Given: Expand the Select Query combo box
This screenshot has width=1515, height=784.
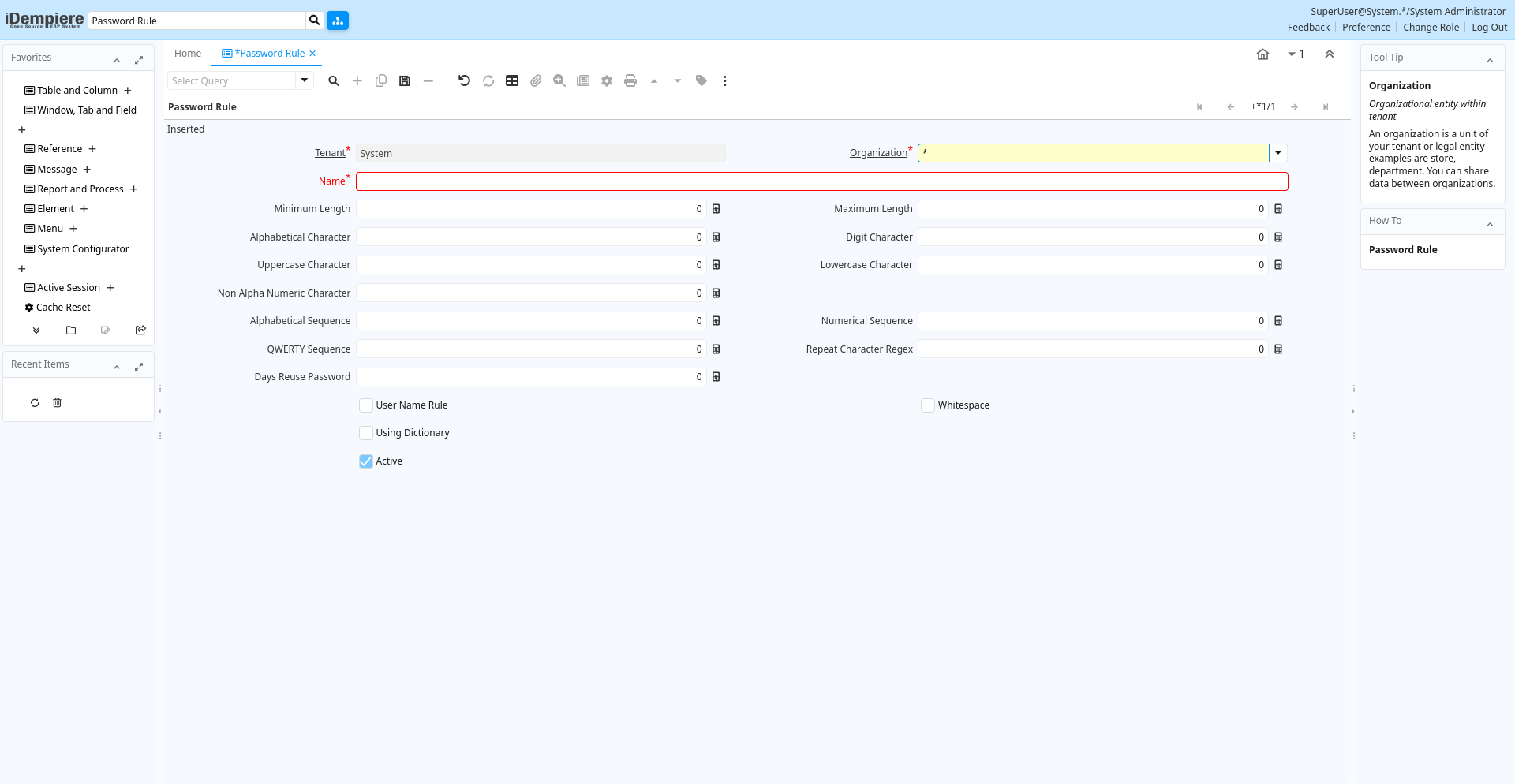Looking at the screenshot, I should 305,81.
